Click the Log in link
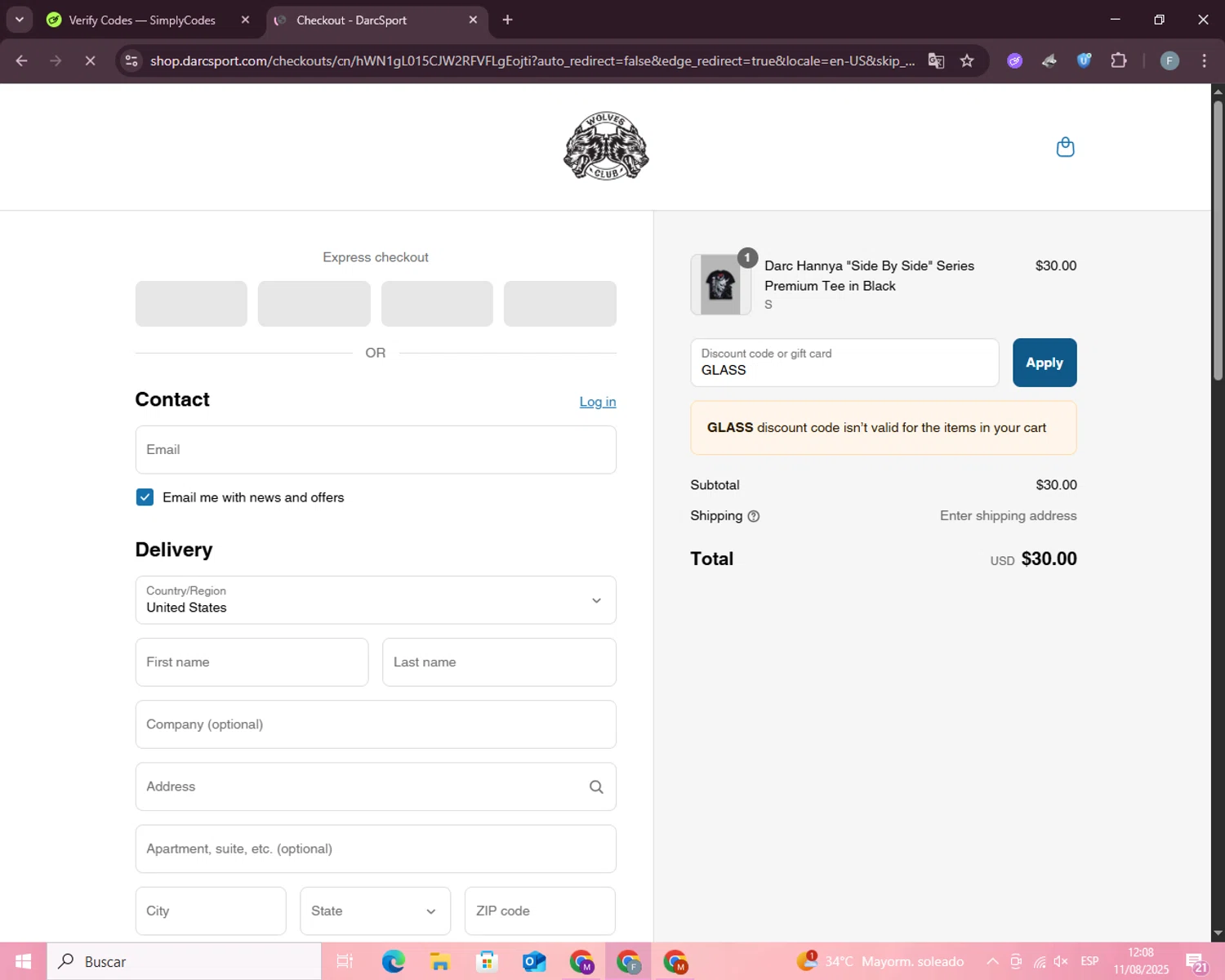This screenshot has height=980, width=1225. click(x=598, y=402)
